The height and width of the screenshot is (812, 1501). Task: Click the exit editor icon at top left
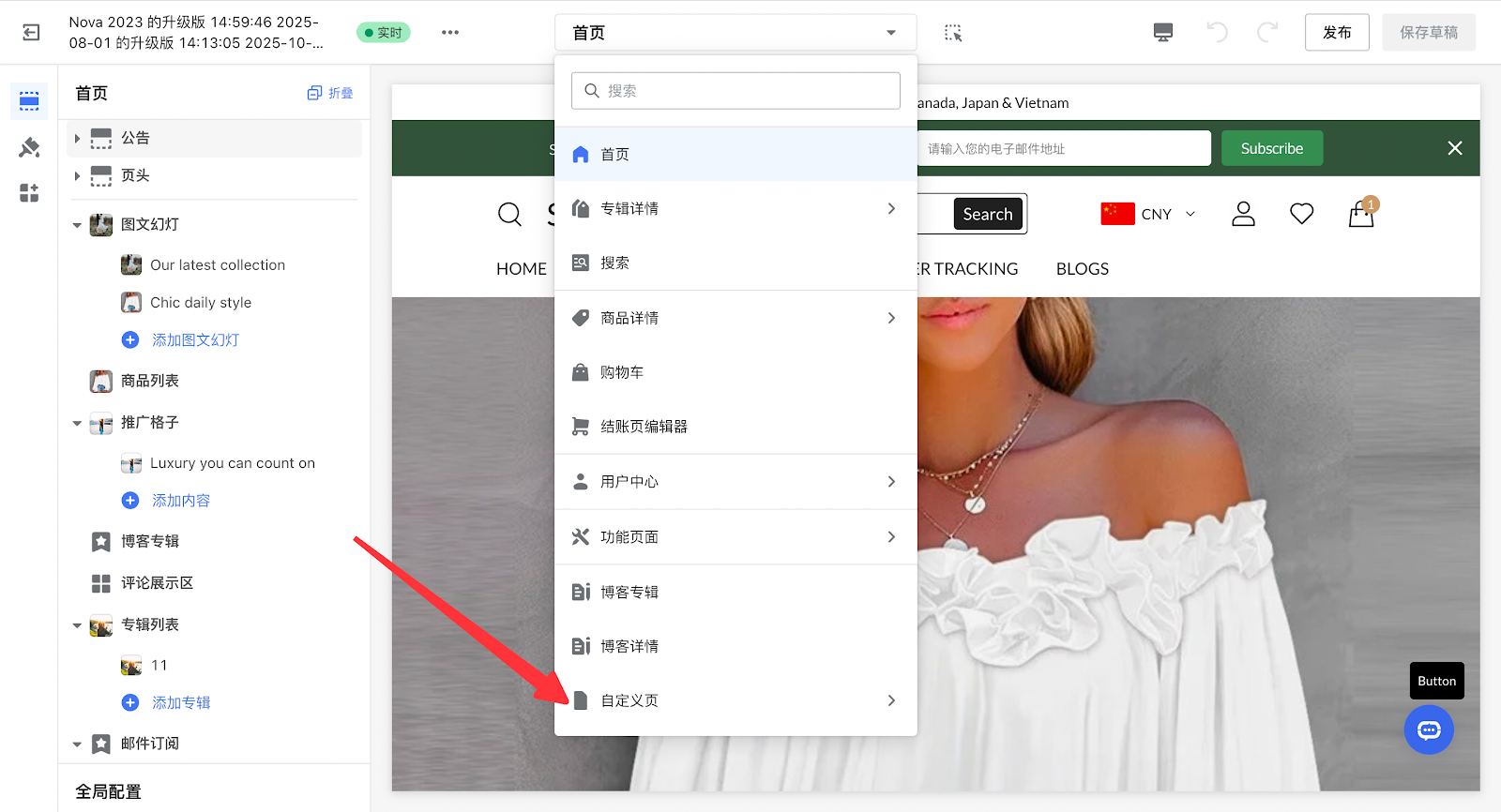pyautogui.click(x=31, y=33)
